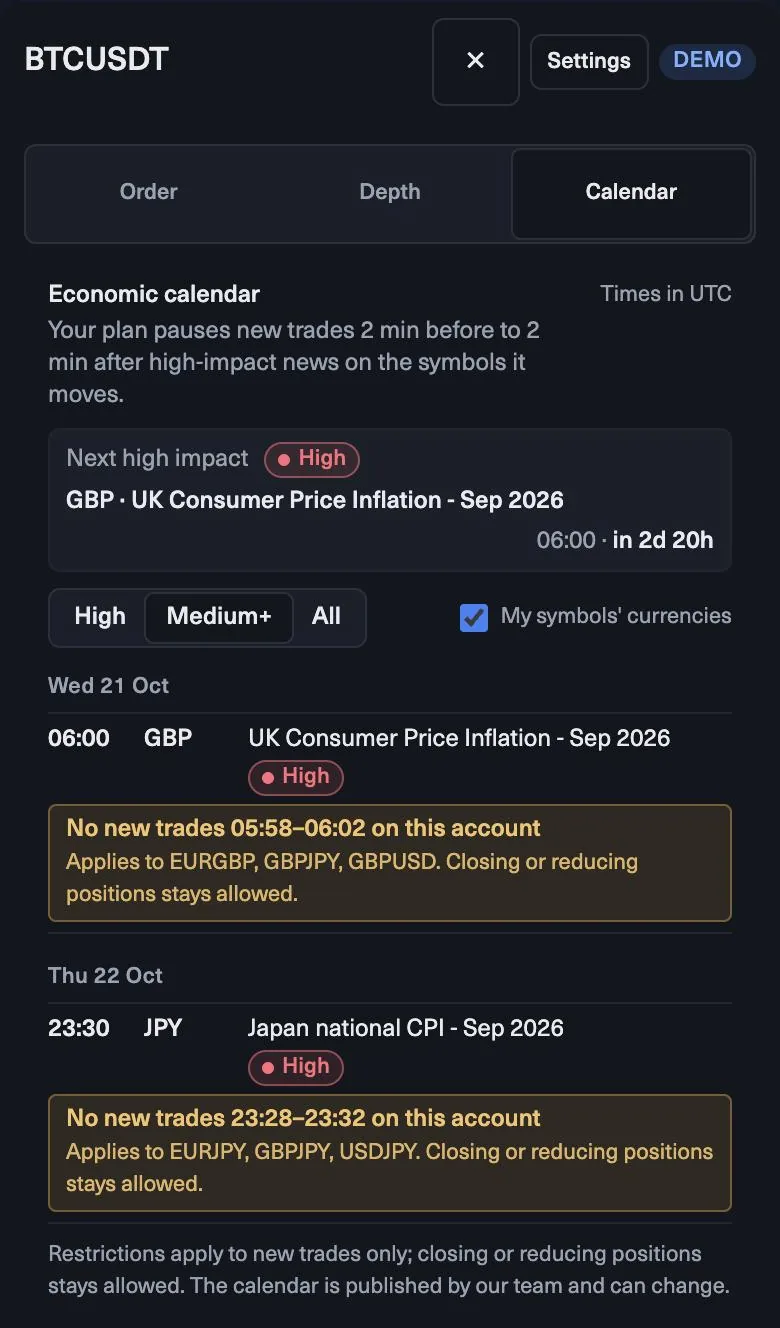Click the Times in UTC label
Screen dimensions: 780x1328
click(x=666, y=294)
